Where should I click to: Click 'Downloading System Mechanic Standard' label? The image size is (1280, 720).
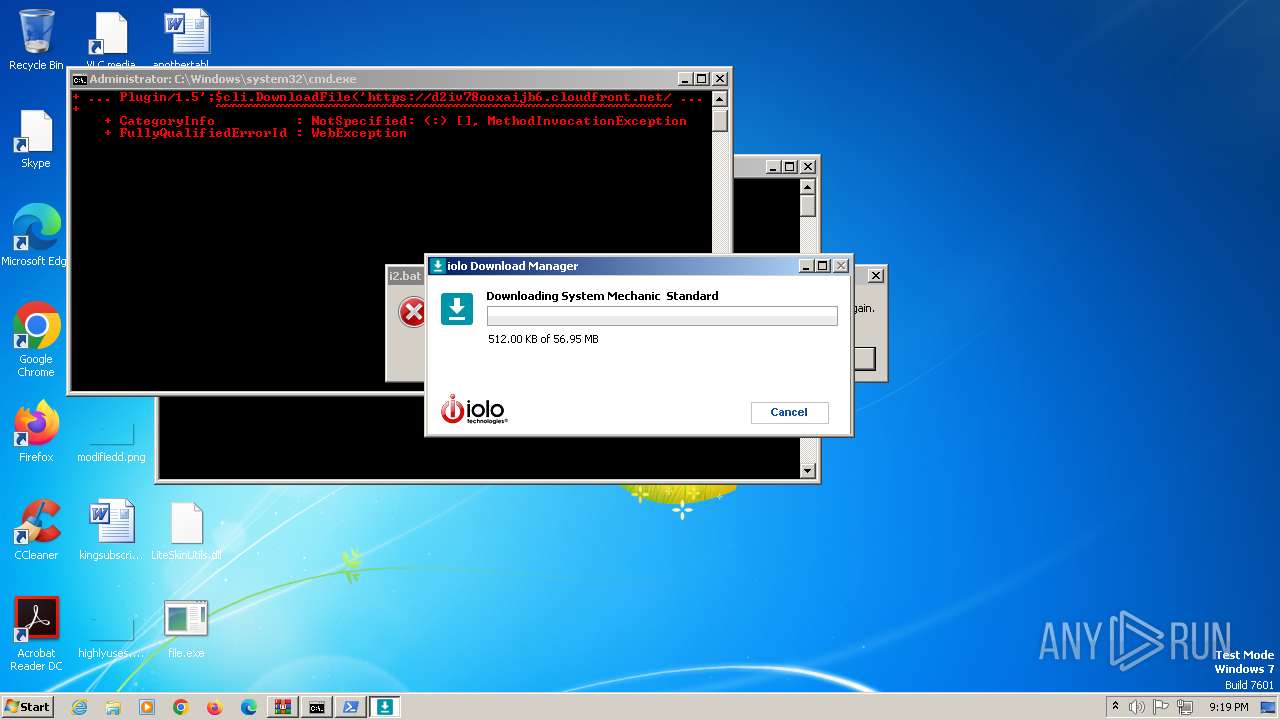602,296
